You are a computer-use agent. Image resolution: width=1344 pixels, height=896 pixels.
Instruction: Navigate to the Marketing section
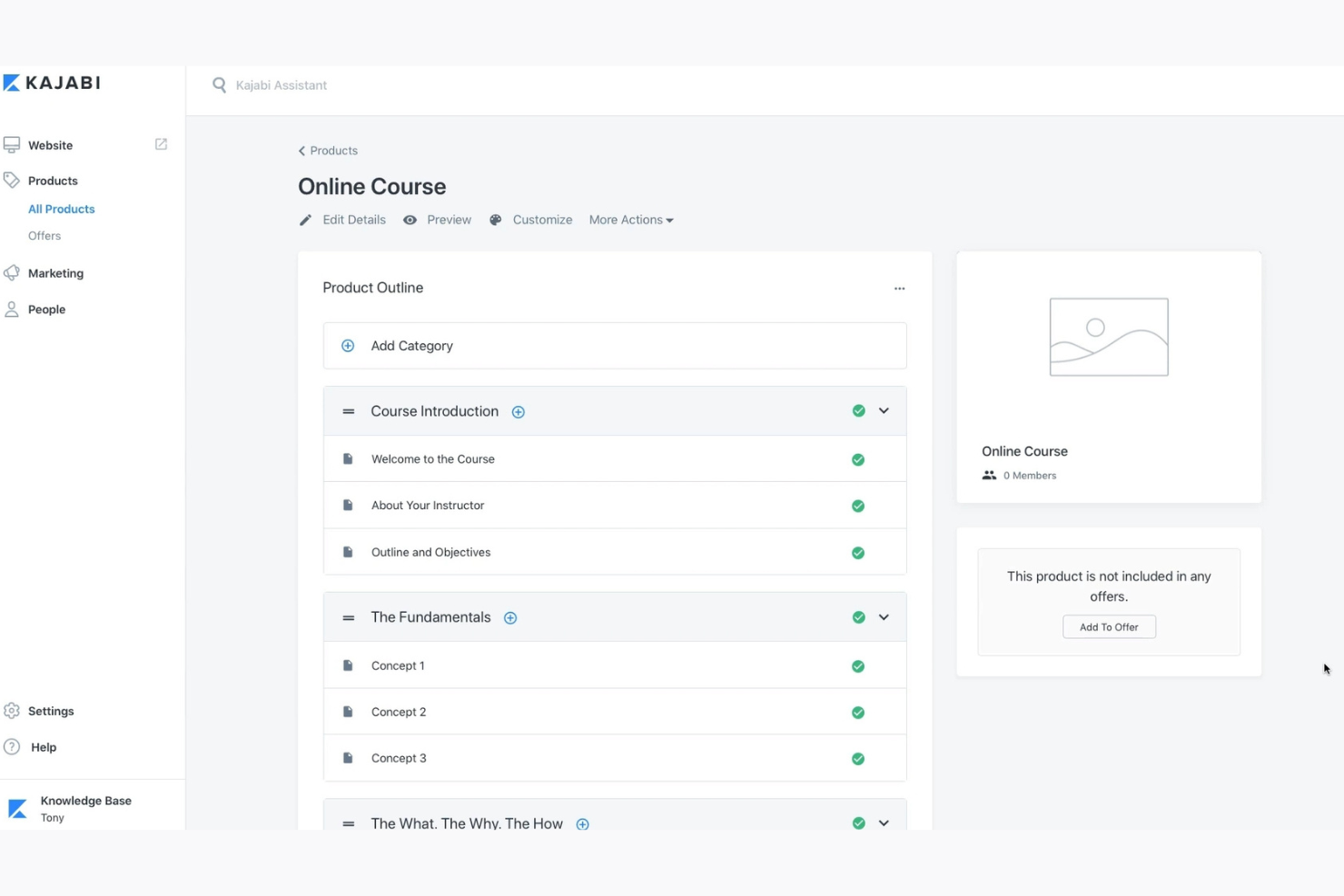[x=55, y=272]
